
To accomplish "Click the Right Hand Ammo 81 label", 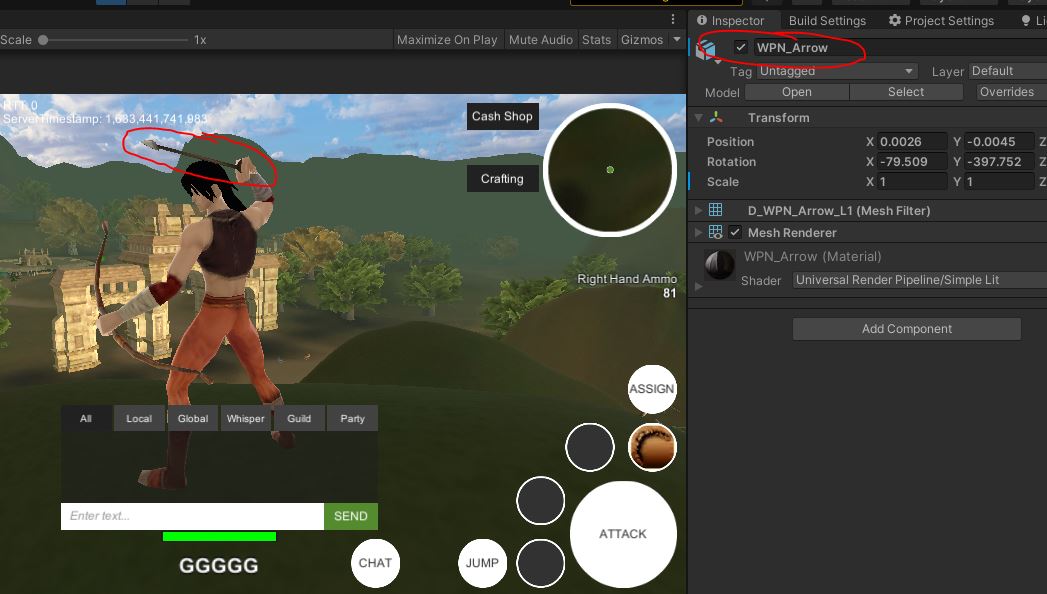I will tap(627, 286).
